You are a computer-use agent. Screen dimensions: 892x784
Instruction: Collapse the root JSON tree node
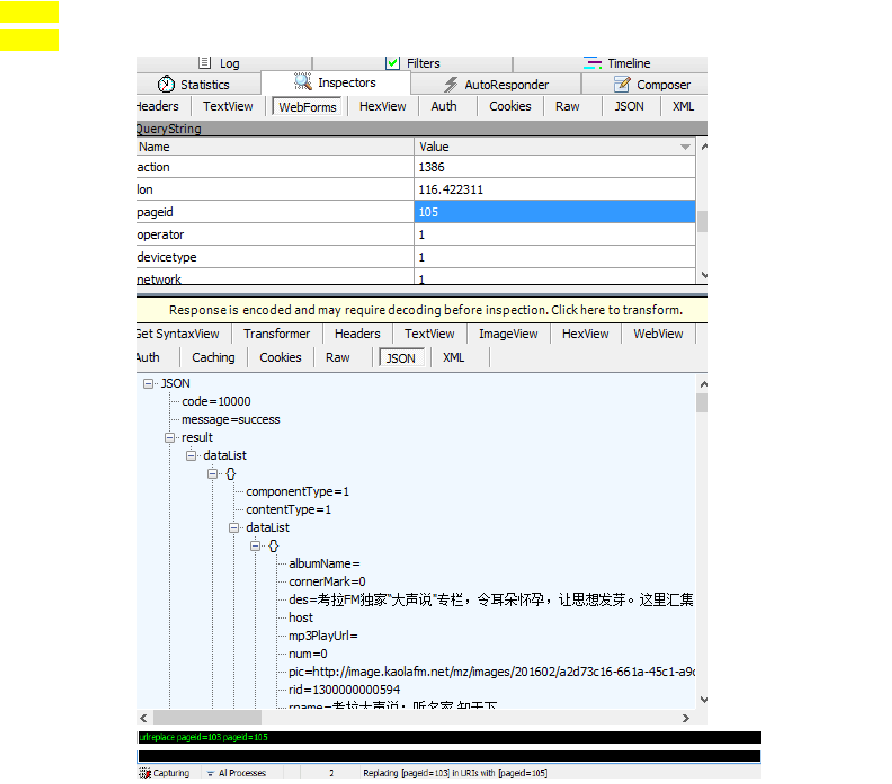pos(148,384)
